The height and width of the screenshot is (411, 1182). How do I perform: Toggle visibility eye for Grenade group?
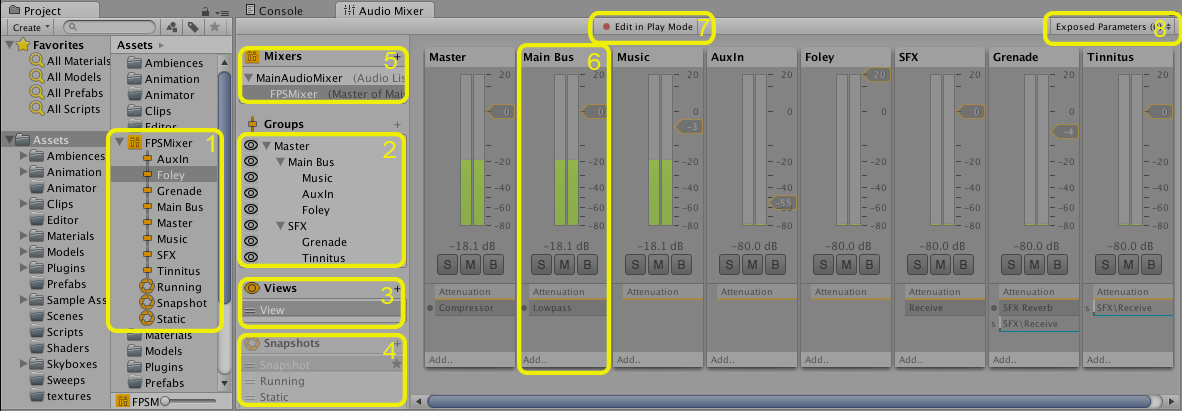251,241
